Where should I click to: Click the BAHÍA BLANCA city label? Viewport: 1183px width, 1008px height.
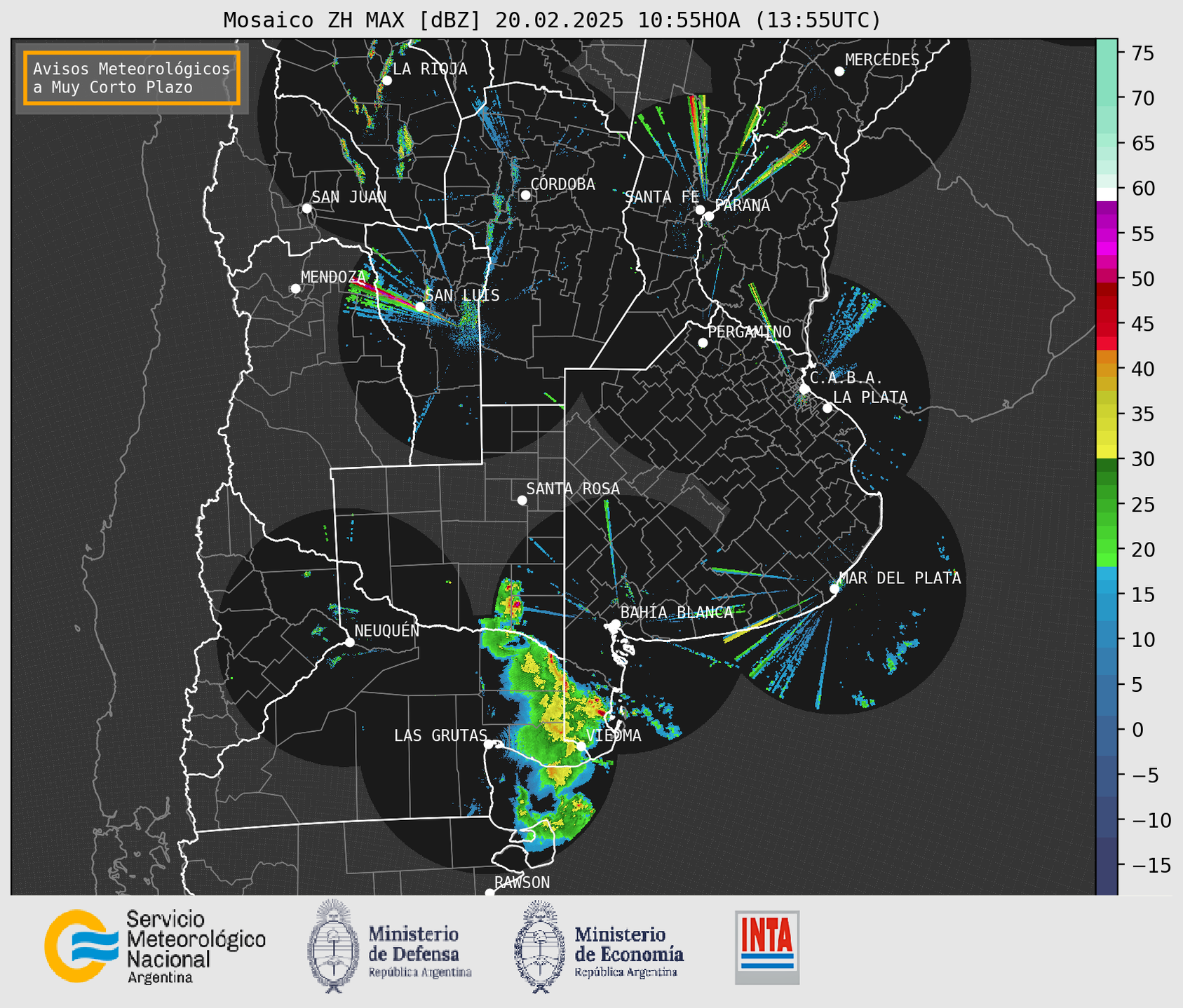pos(677,613)
